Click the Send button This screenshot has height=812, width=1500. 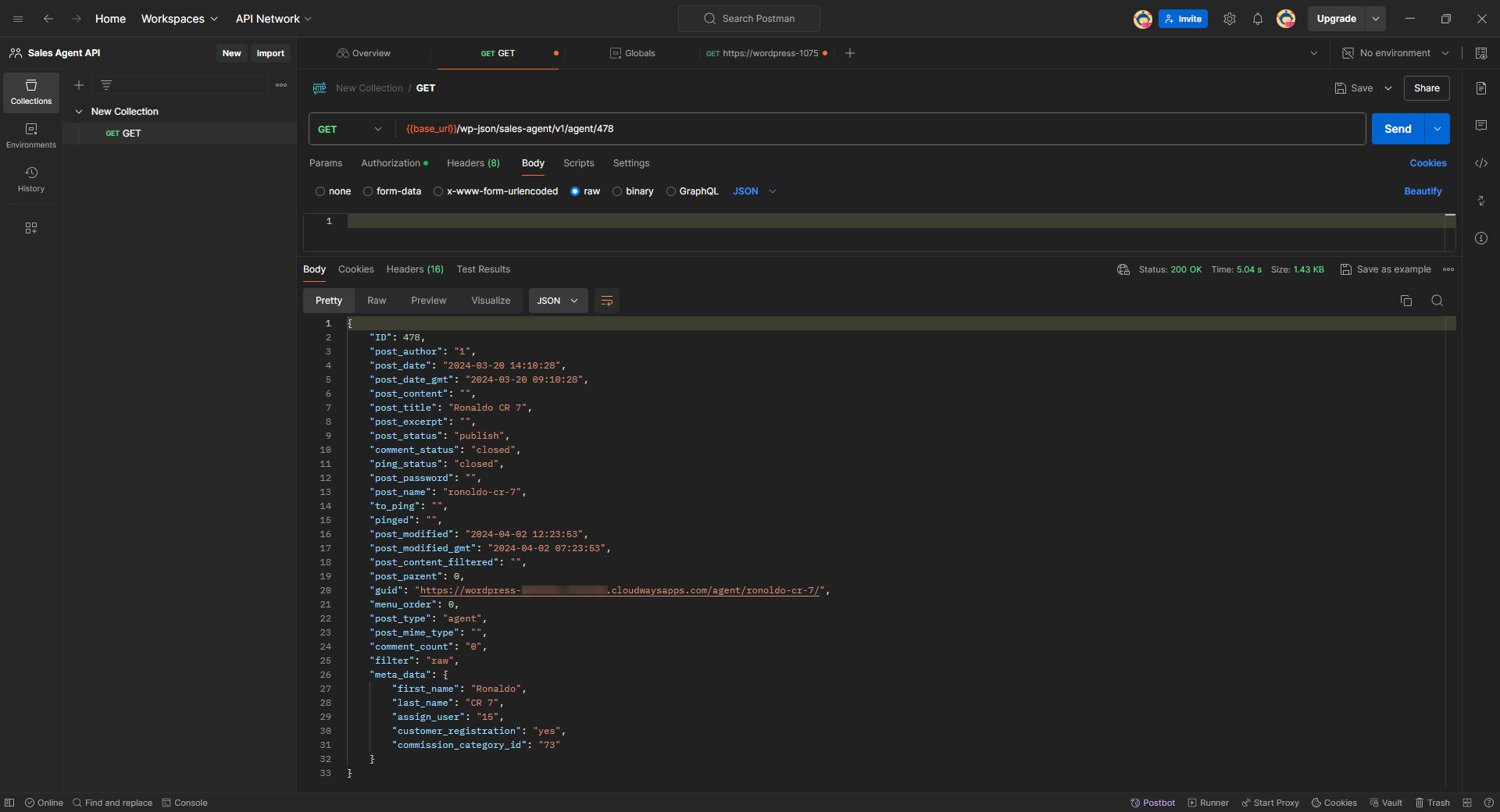(1398, 129)
